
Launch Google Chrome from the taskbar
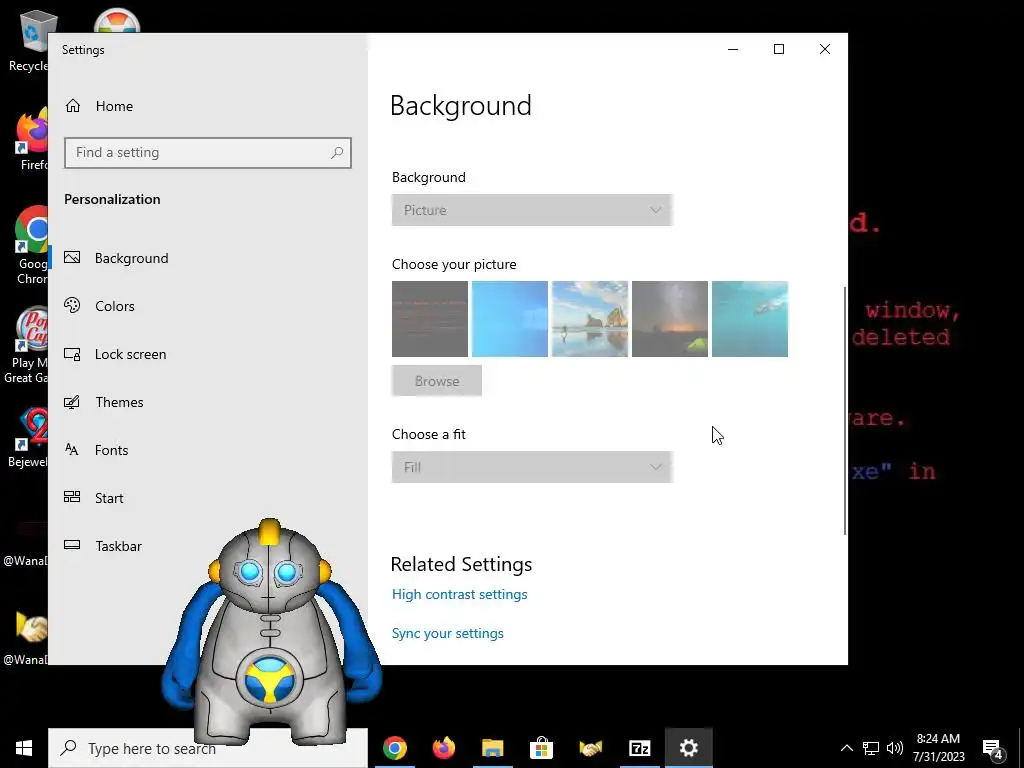[x=395, y=748]
